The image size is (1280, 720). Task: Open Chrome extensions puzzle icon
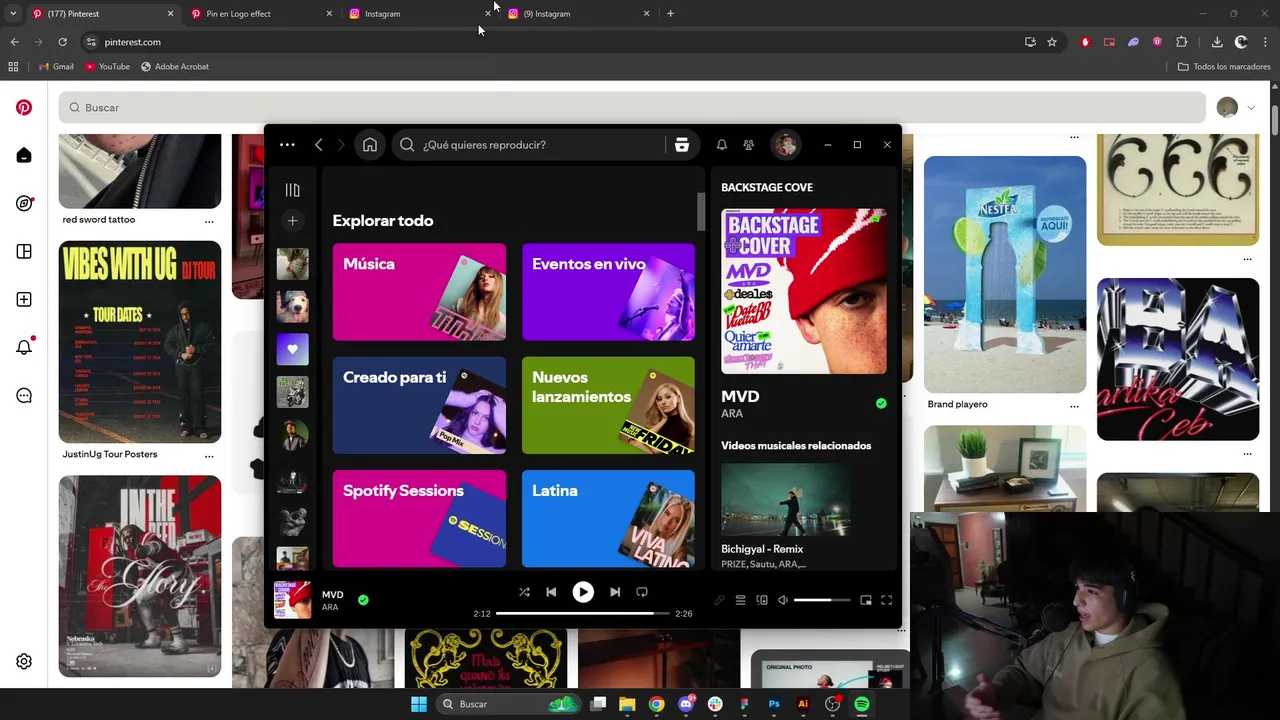point(1182,42)
